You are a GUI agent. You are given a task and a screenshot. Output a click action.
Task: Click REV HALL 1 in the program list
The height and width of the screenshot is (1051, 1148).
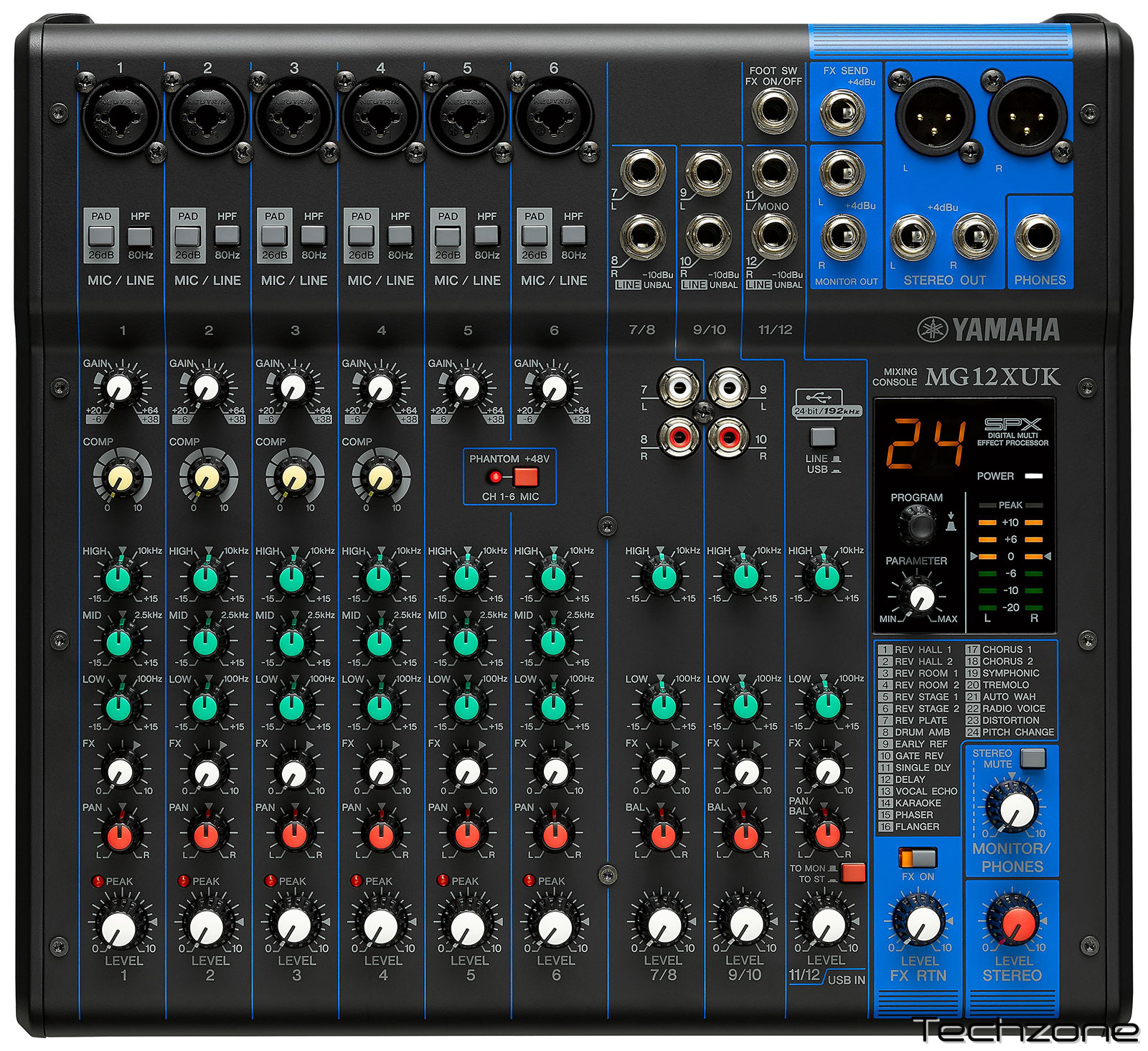pos(923,649)
